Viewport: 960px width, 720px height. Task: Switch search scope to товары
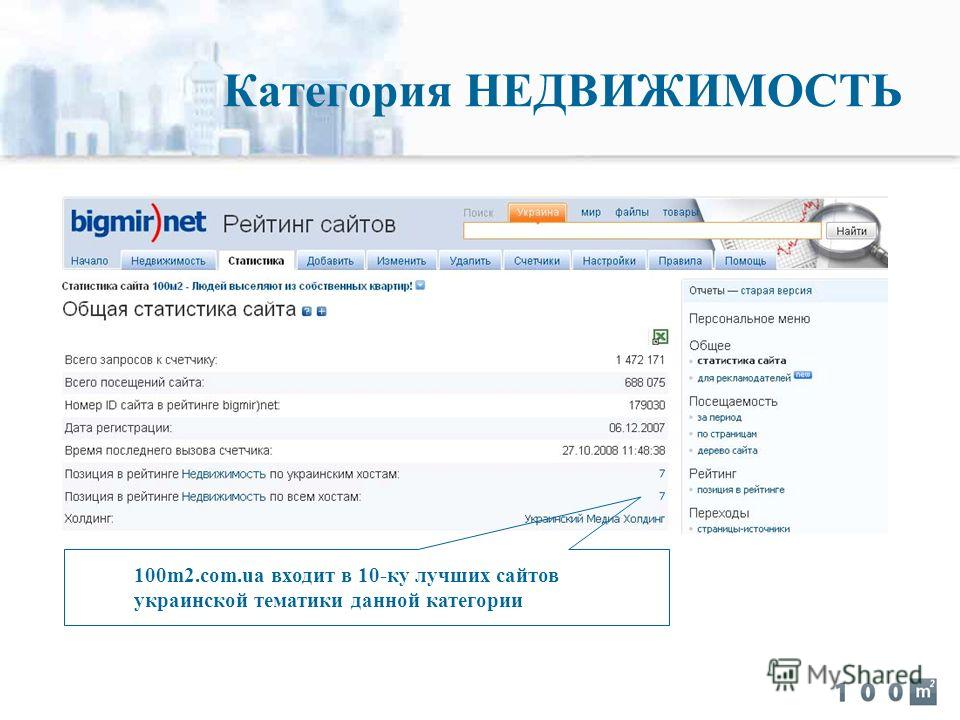680,212
